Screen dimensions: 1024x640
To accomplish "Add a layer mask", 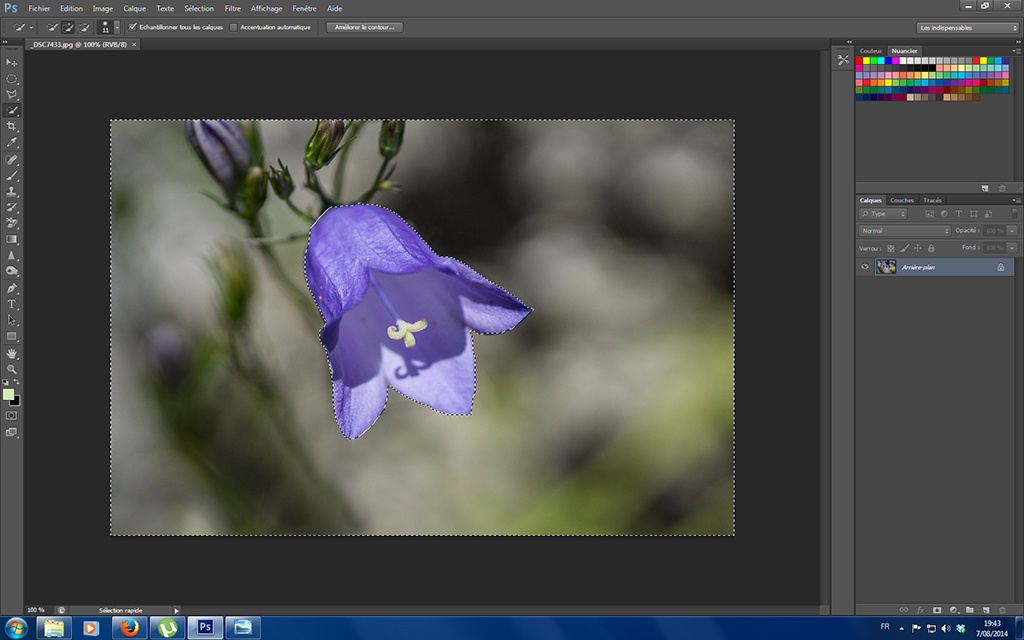I will [x=936, y=610].
